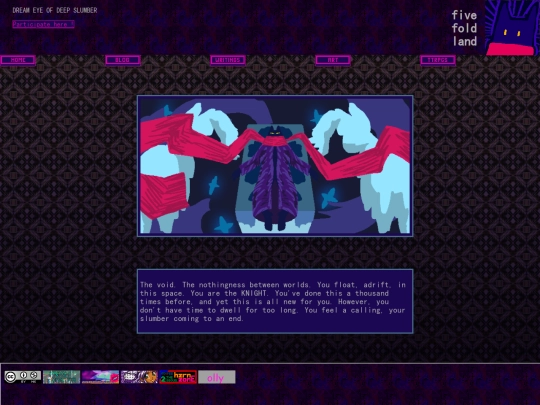The width and height of the screenshot is (540, 405).
Task: Click the five fold land cat logo
Action: tap(512, 28)
